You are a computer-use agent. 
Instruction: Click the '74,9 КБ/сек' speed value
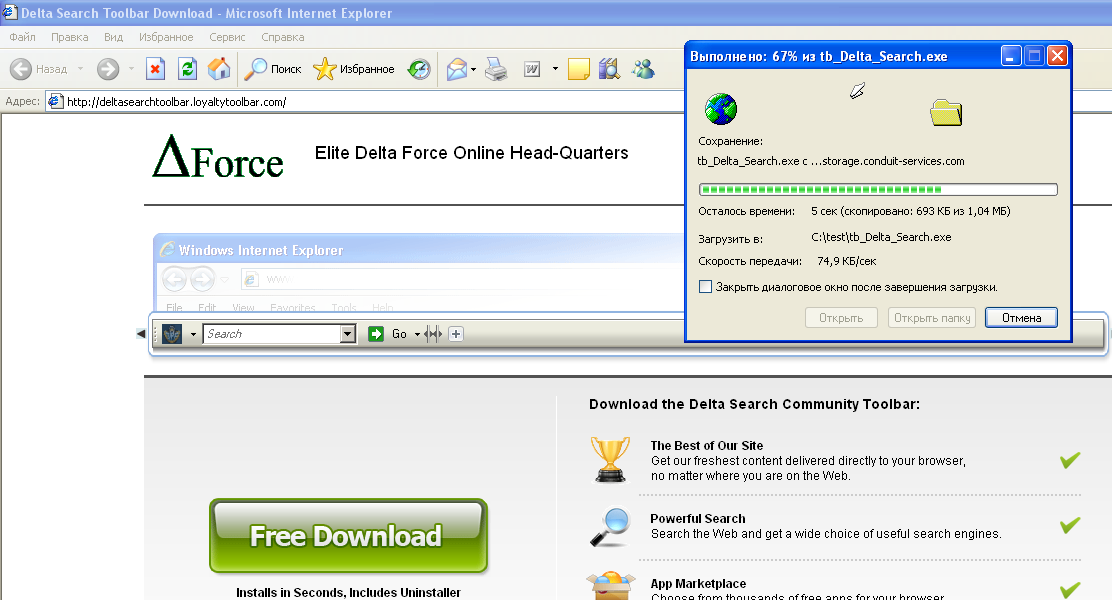[x=847, y=261]
